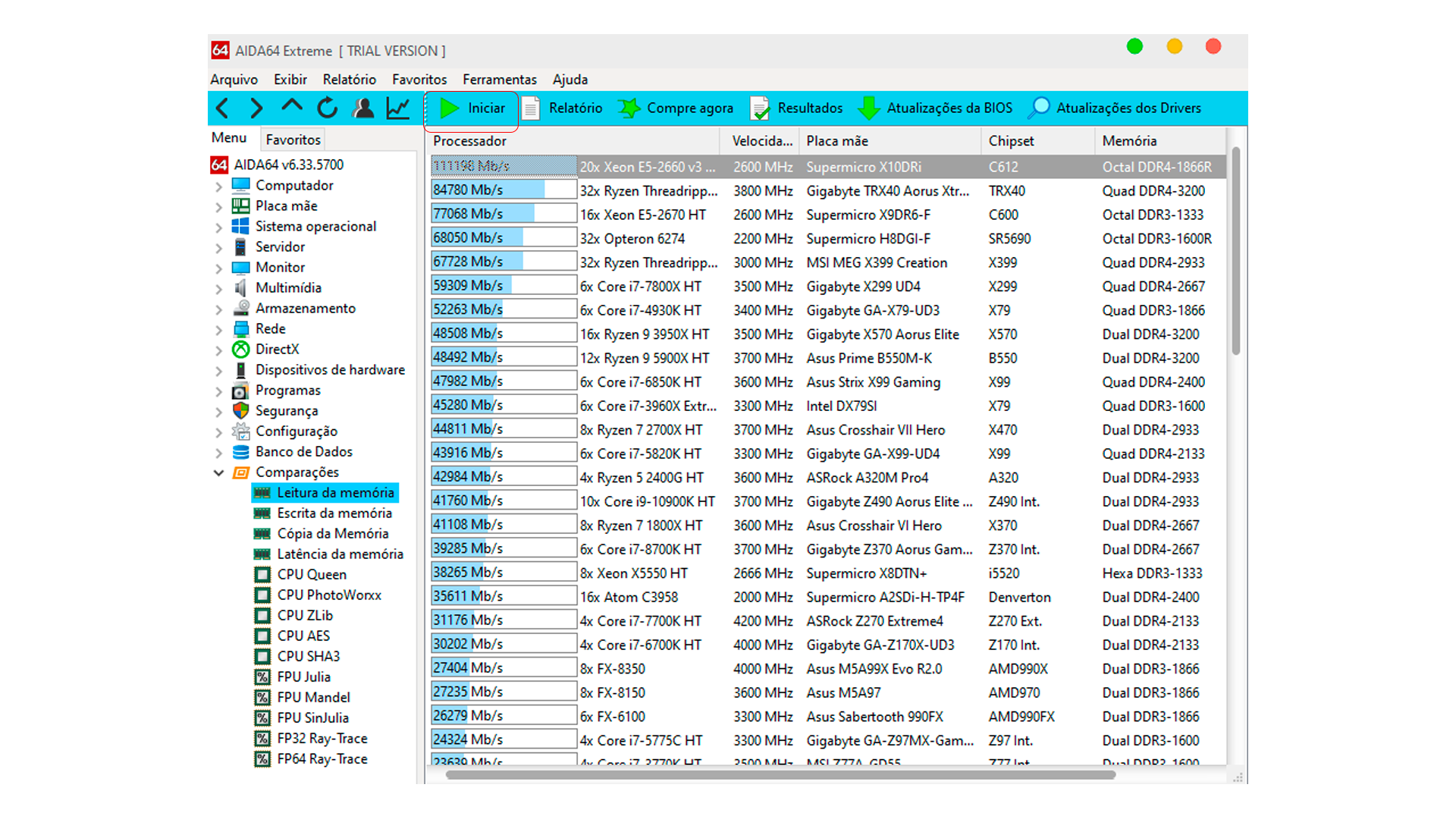
Task: Open Resultados in toolbar
Action: [x=796, y=108]
